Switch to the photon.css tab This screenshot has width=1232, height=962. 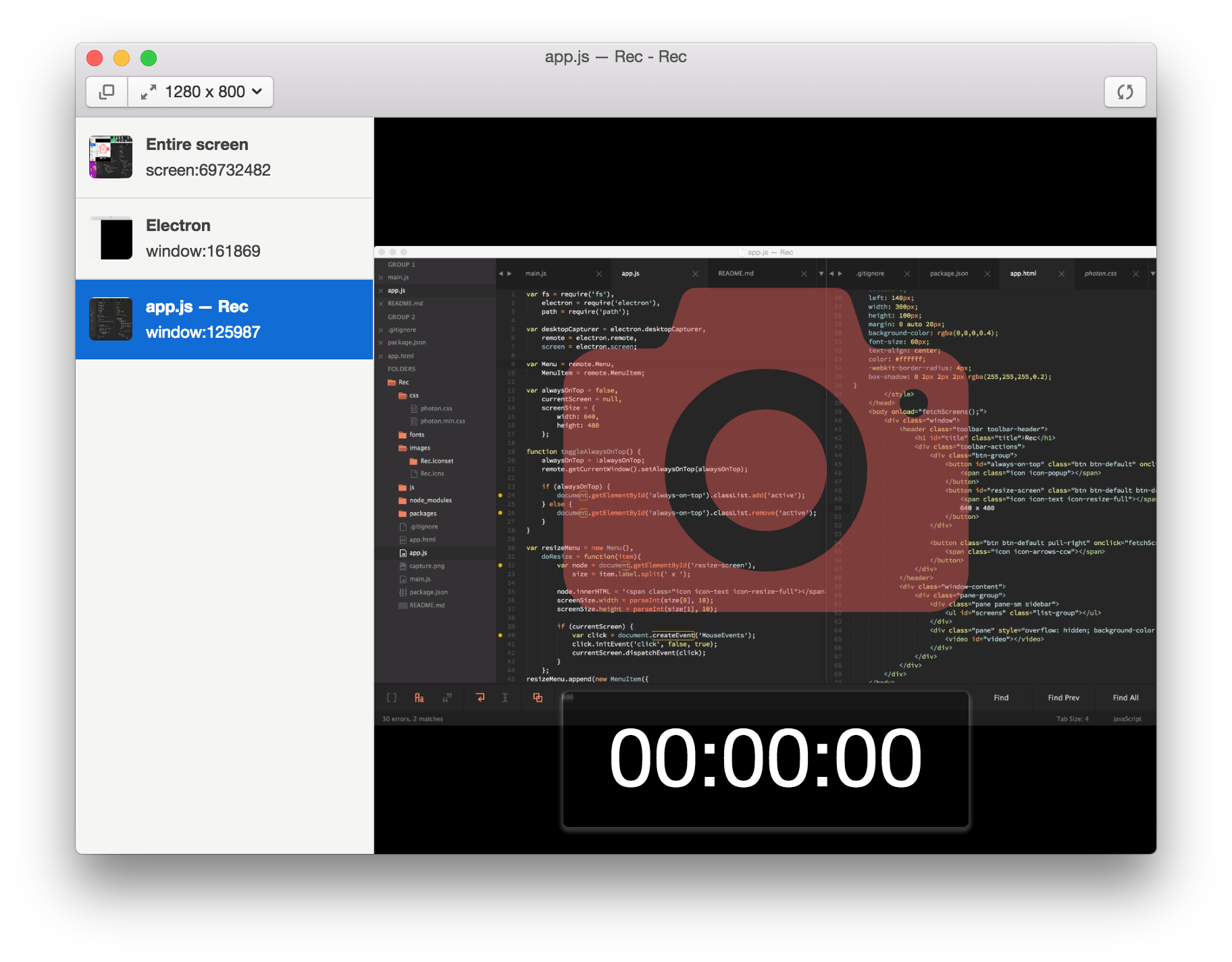click(1100, 274)
